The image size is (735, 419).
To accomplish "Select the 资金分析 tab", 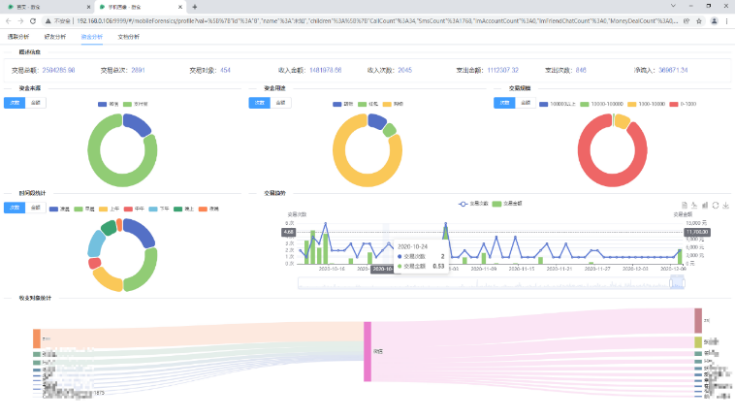I will click(92, 37).
